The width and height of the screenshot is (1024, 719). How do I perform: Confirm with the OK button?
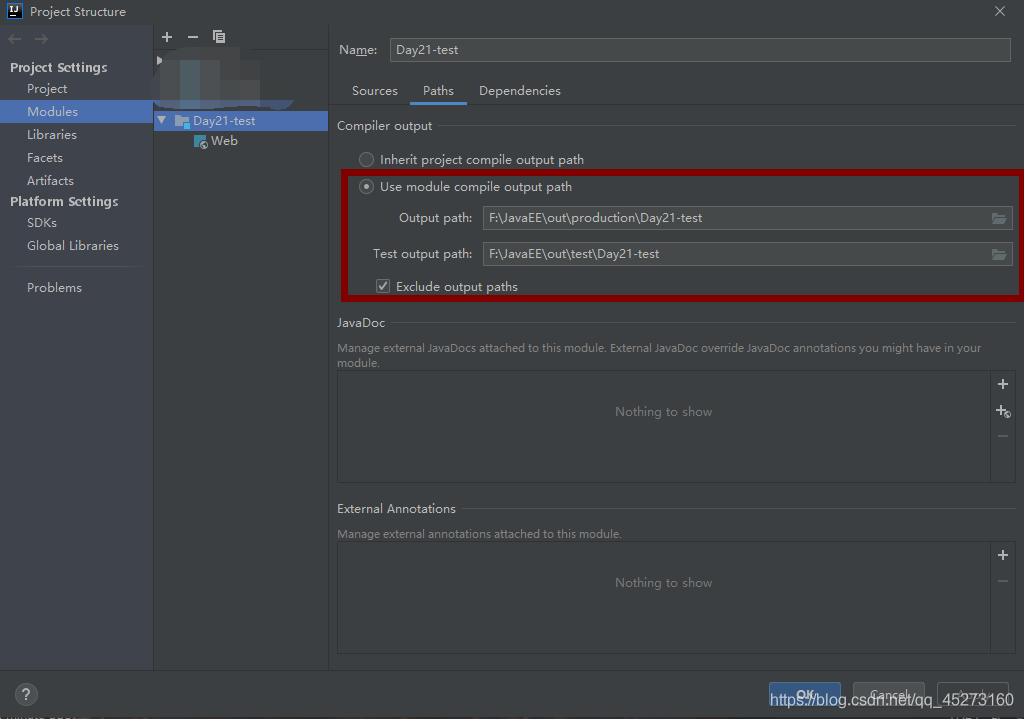tap(805, 695)
